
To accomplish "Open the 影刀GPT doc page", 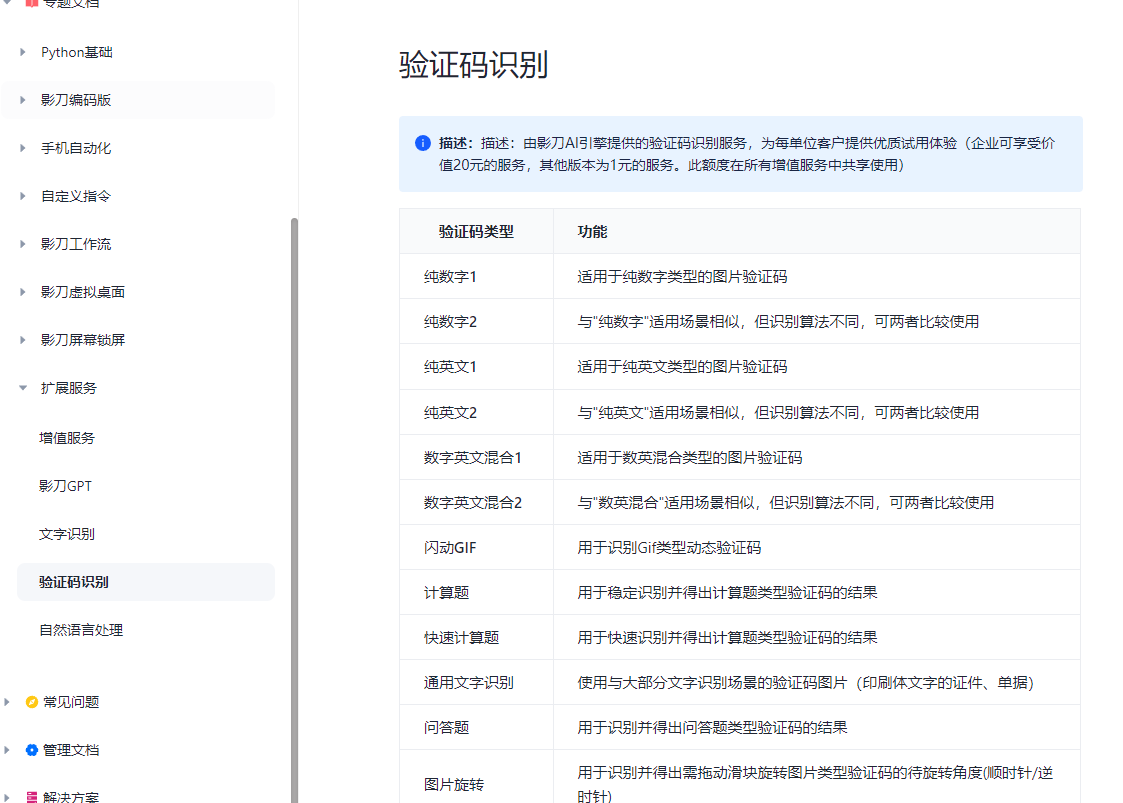I will [66, 486].
